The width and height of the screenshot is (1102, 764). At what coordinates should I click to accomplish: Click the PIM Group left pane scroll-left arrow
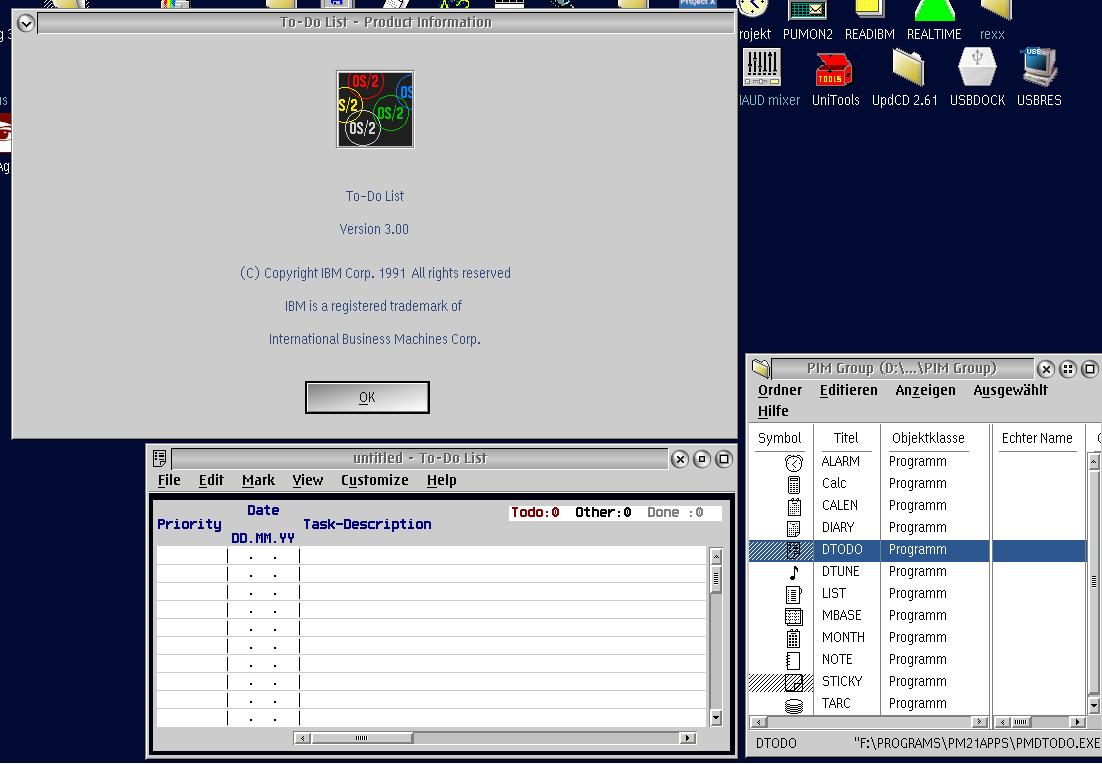(x=759, y=722)
